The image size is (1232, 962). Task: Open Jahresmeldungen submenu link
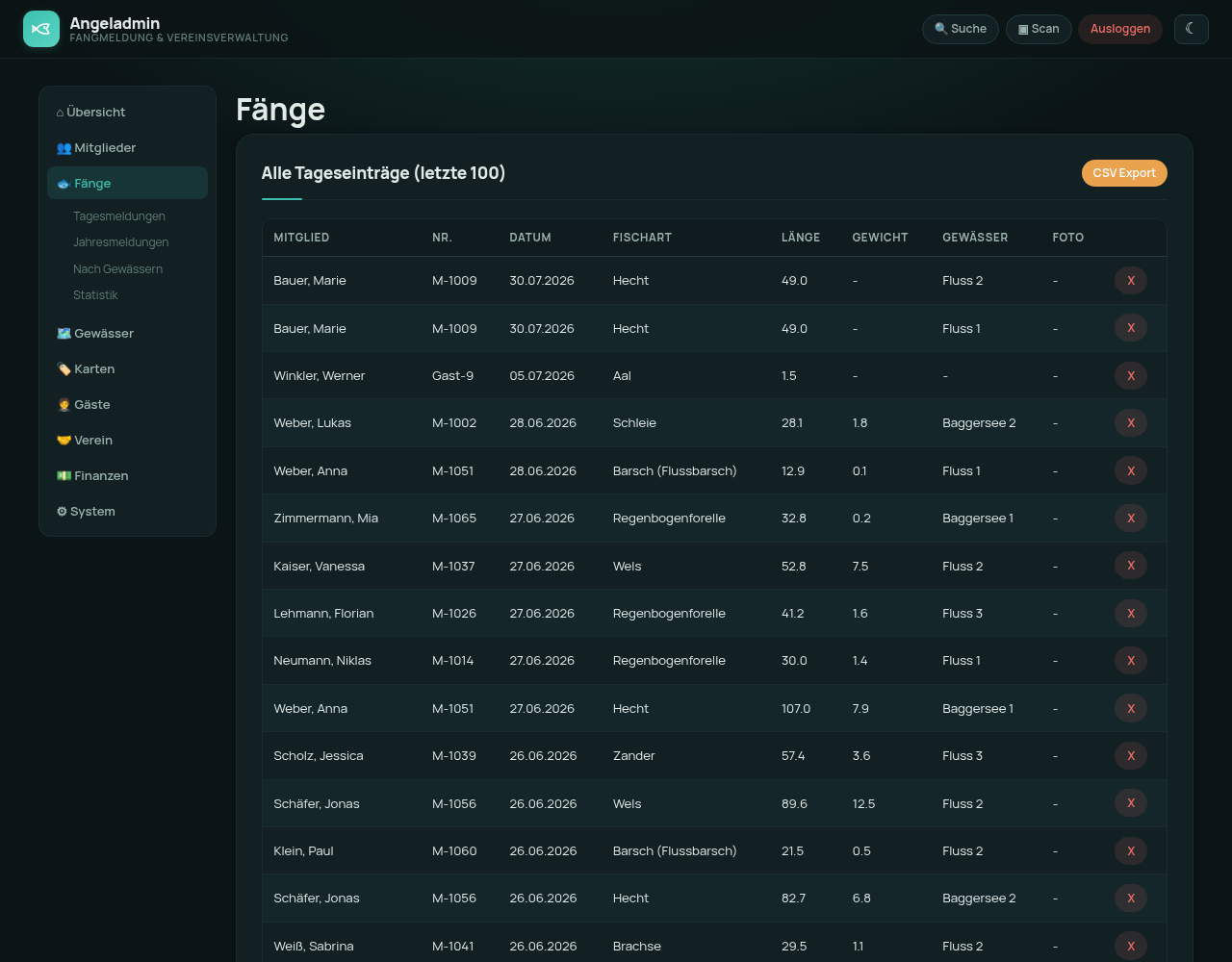point(121,242)
